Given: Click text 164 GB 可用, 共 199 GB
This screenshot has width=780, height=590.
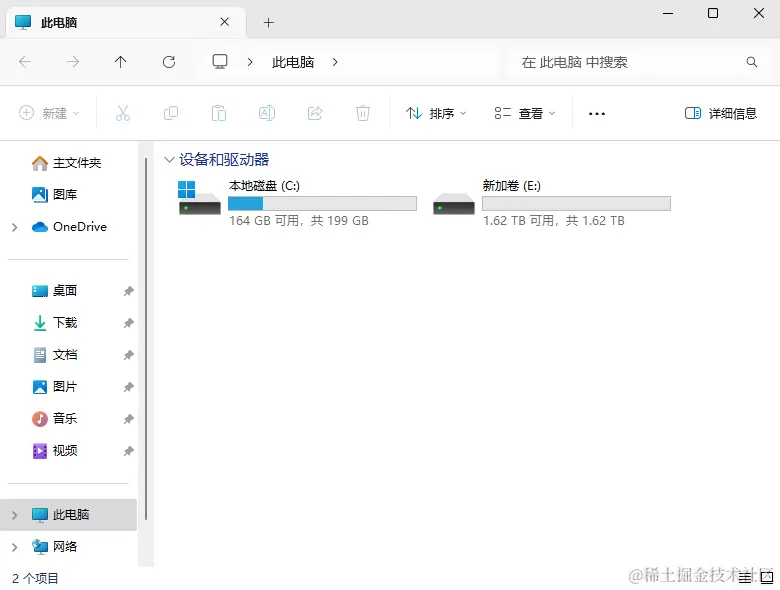Looking at the screenshot, I should click(x=299, y=220).
